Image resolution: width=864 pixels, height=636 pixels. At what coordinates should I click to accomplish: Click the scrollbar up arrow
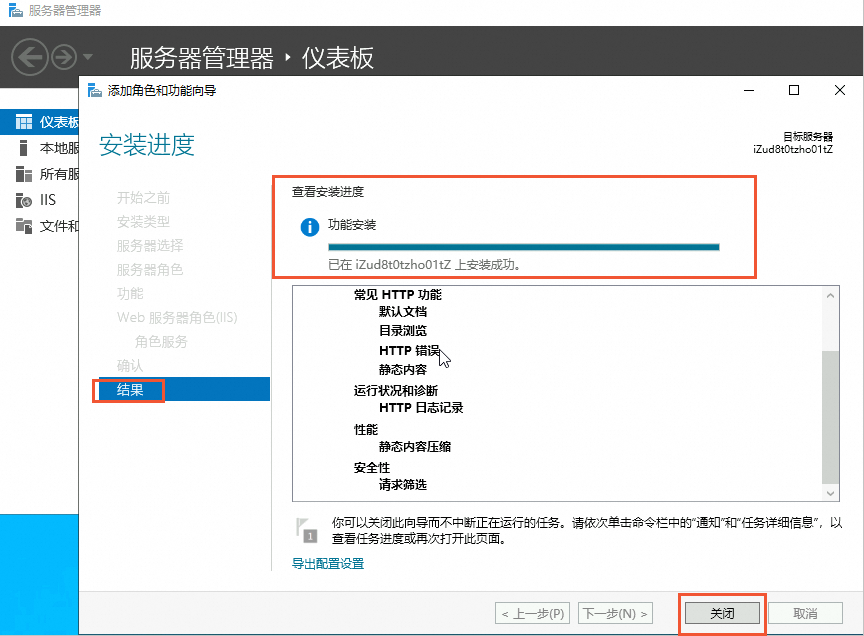click(829, 294)
